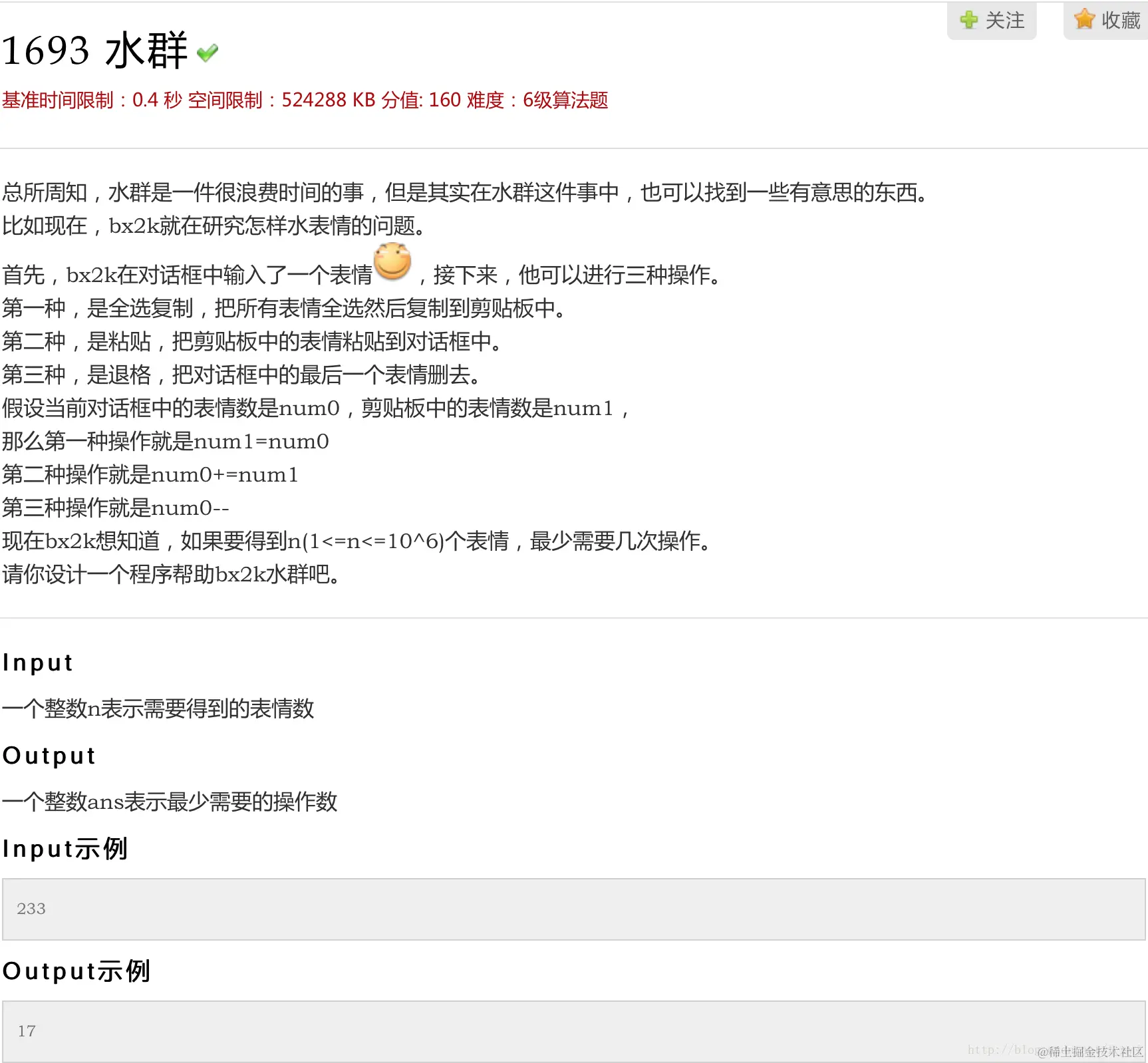Image resolution: width=1148 pixels, height=1063 pixels.
Task: Click the Input section heading
Action: (x=38, y=663)
